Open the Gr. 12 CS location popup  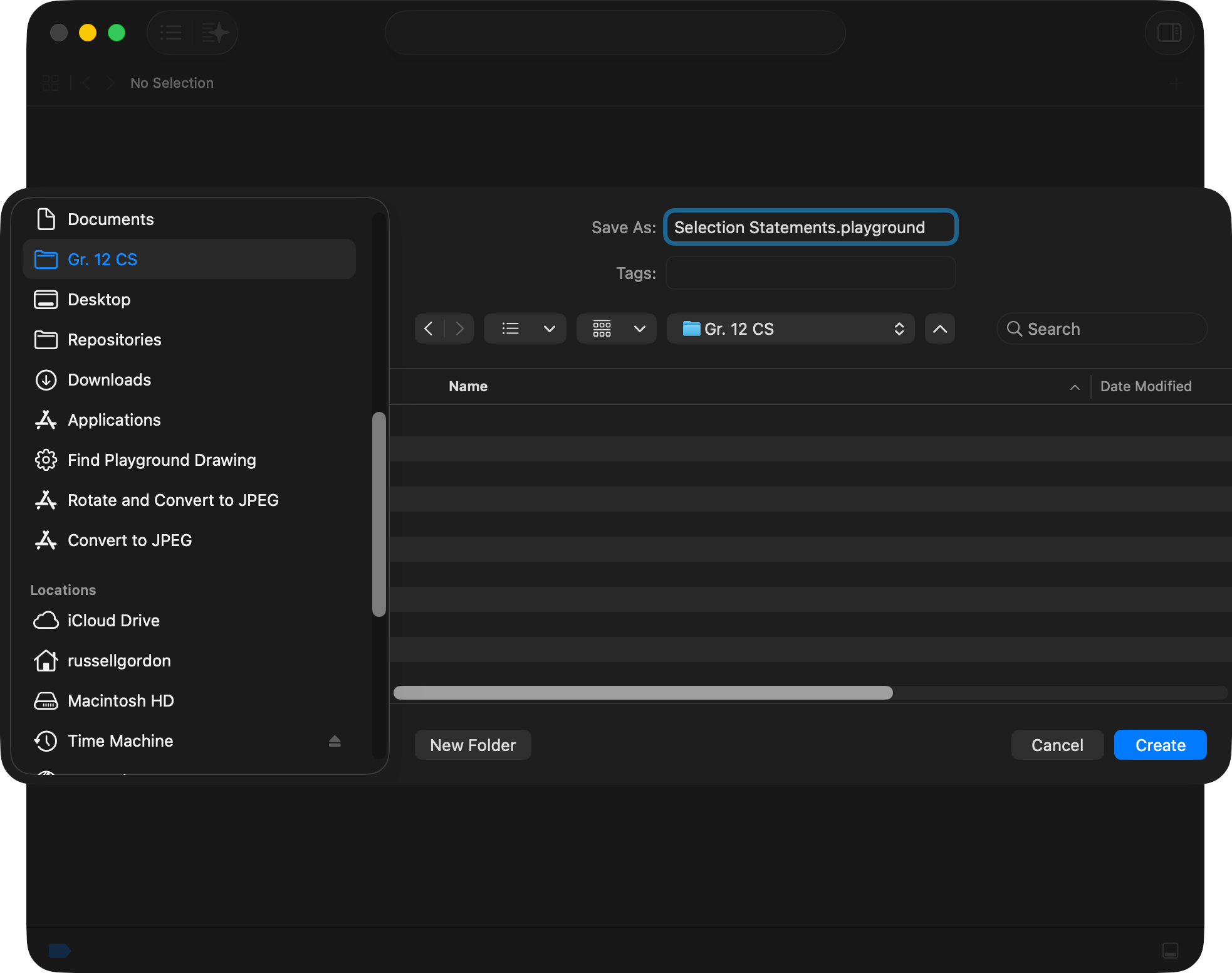click(x=790, y=329)
